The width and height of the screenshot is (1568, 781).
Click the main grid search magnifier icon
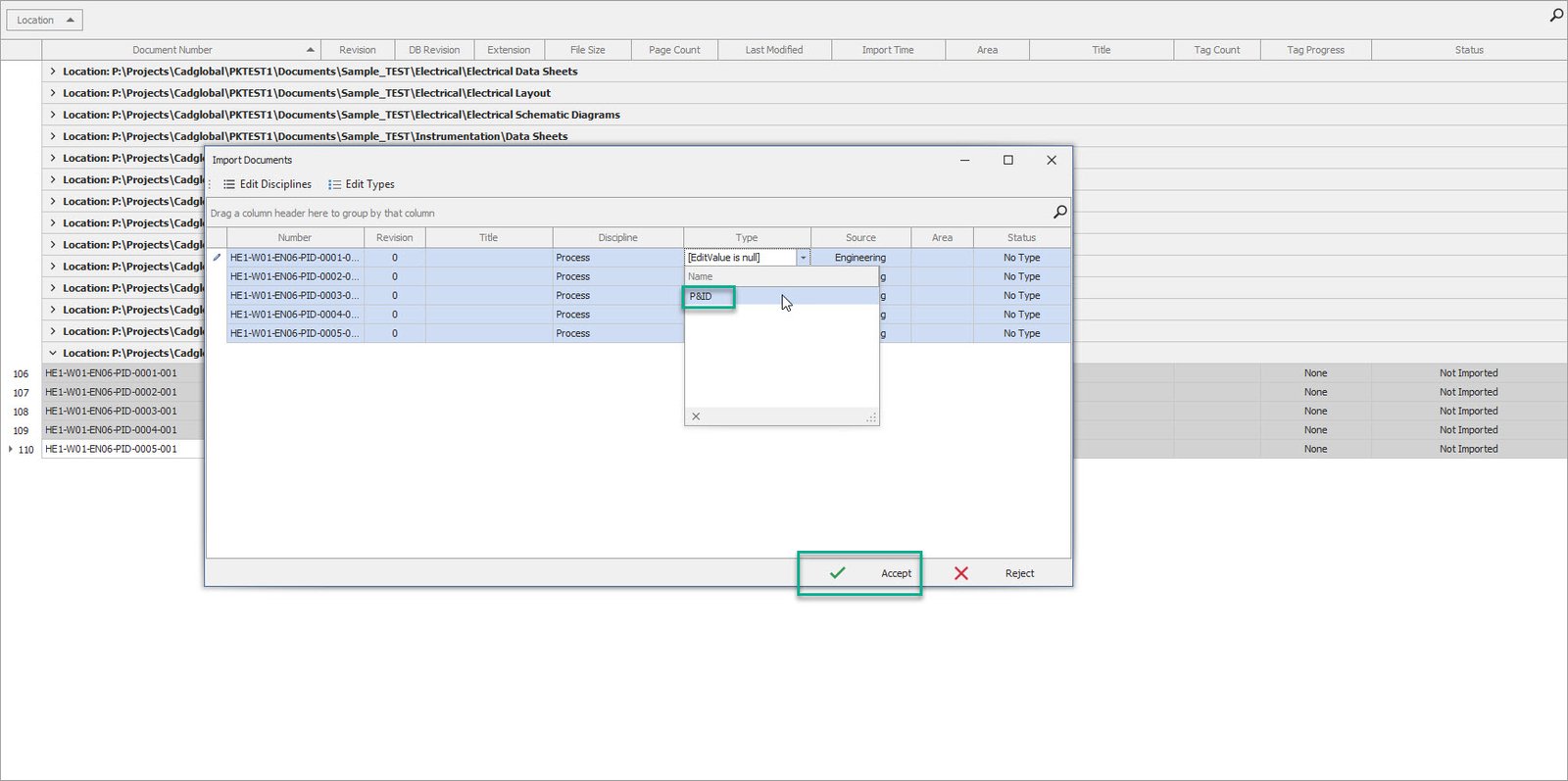[x=1556, y=15]
